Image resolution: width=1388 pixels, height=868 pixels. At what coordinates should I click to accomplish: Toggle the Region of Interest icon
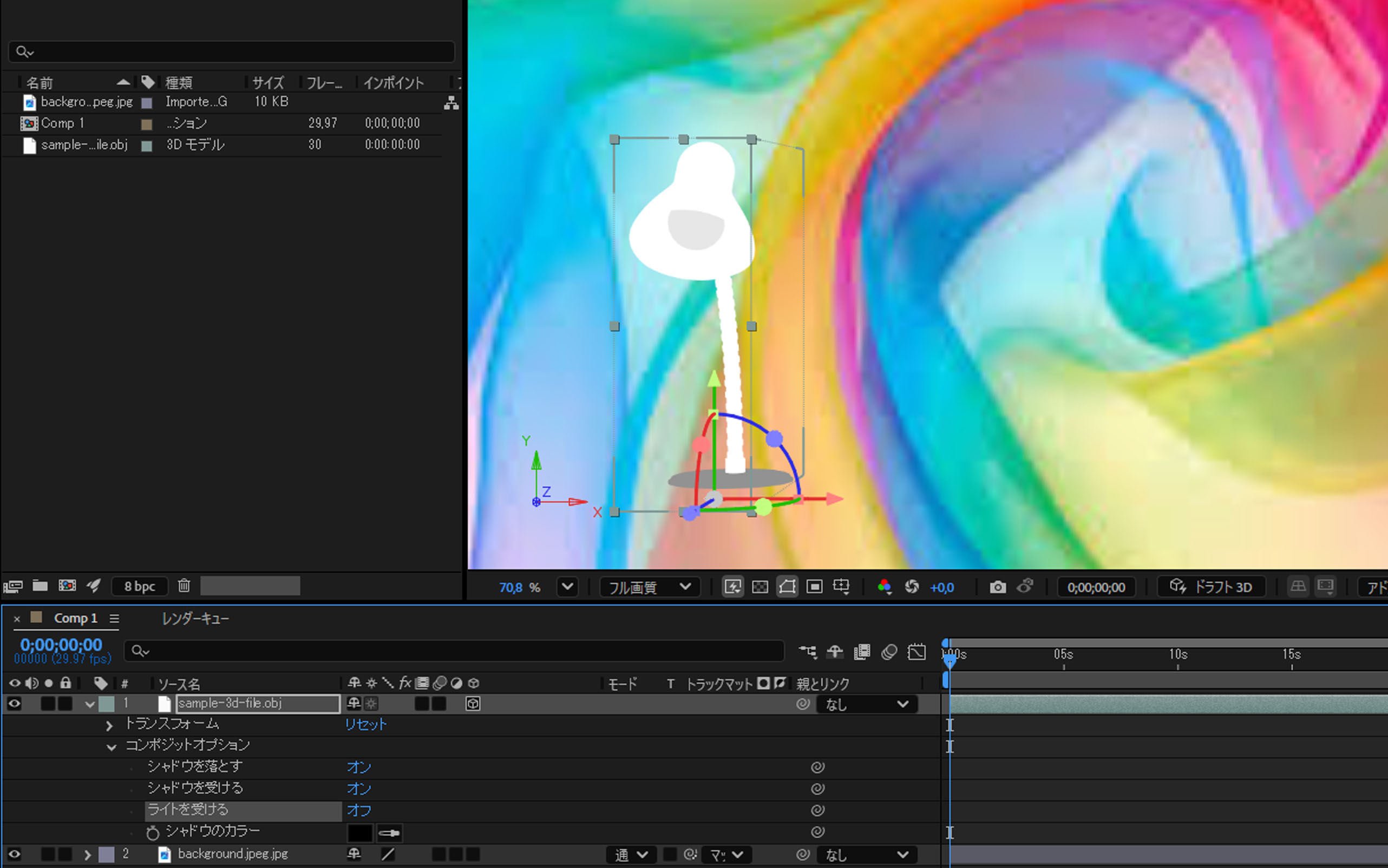(814, 587)
